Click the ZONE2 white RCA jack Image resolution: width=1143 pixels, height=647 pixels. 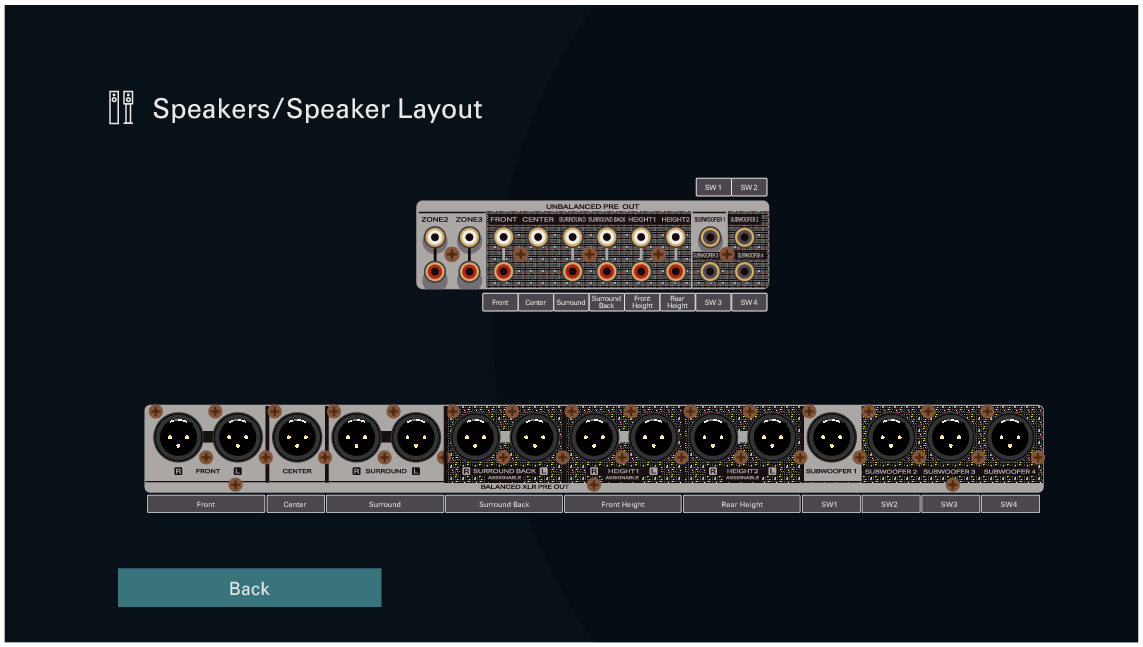435,238
